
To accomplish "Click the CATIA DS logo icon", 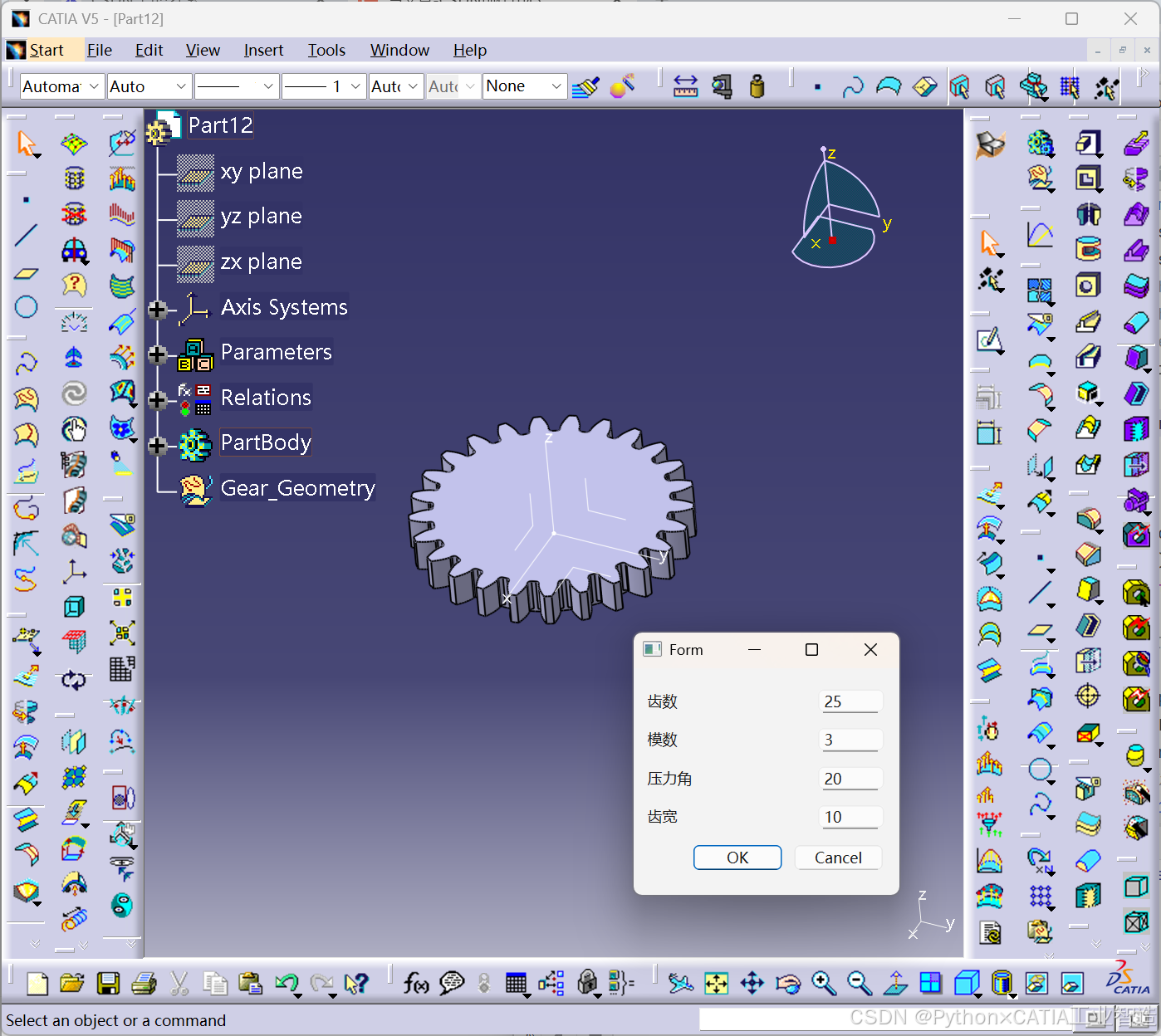I will tap(1128, 979).
